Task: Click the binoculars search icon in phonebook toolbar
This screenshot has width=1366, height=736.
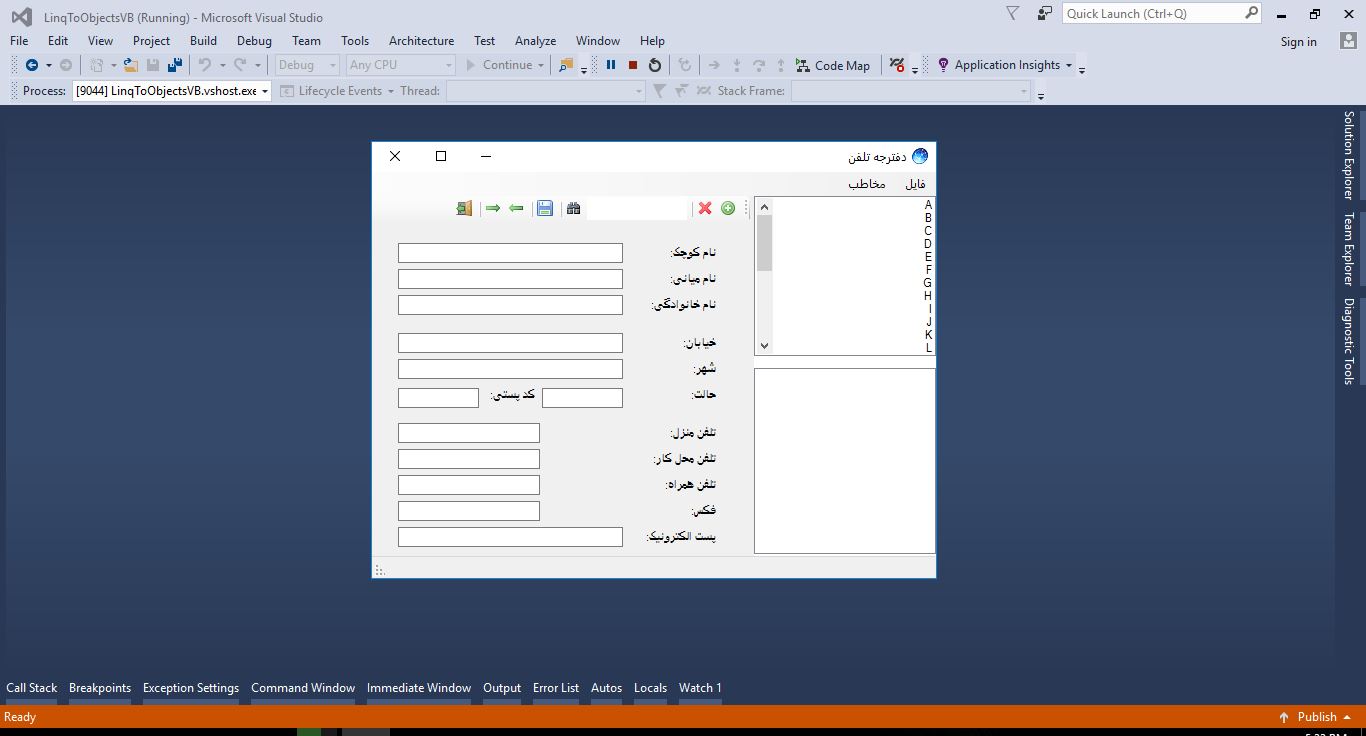Action: [x=573, y=208]
